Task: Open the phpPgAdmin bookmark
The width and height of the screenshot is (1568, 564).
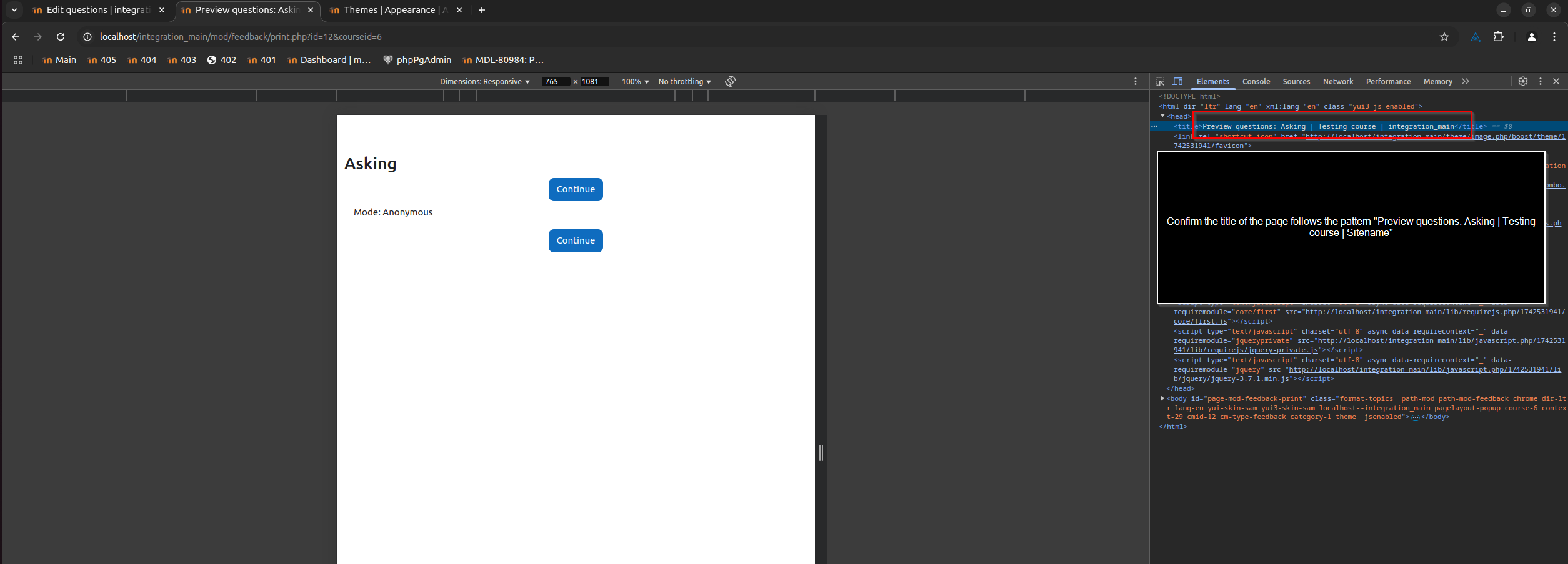Action: coord(417,60)
